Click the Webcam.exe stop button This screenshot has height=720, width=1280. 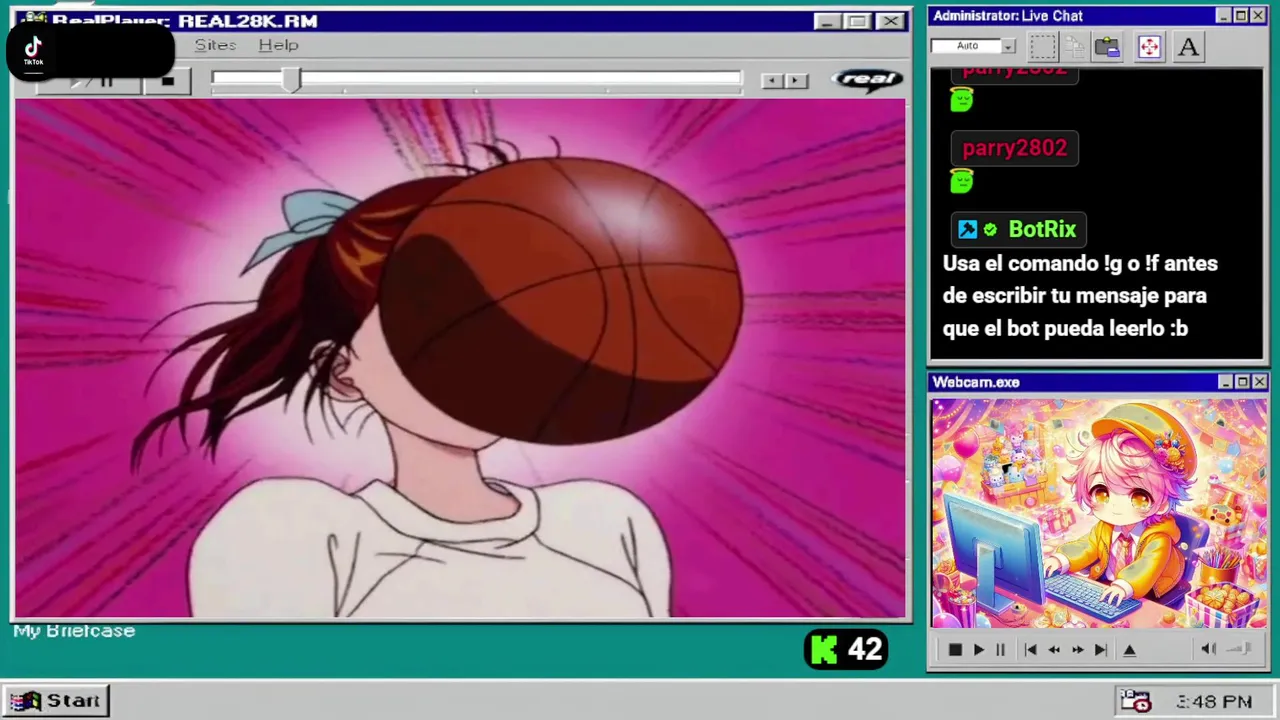click(x=955, y=650)
